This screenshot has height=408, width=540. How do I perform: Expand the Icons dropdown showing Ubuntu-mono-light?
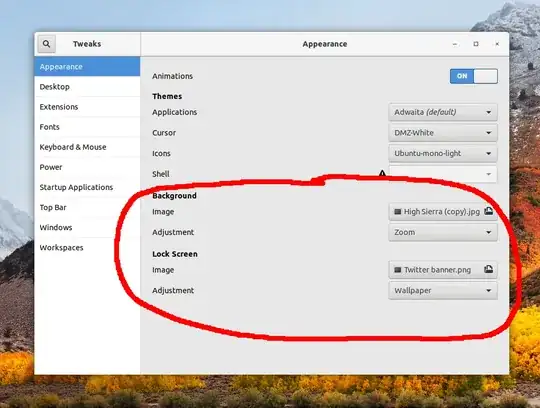point(443,154)
